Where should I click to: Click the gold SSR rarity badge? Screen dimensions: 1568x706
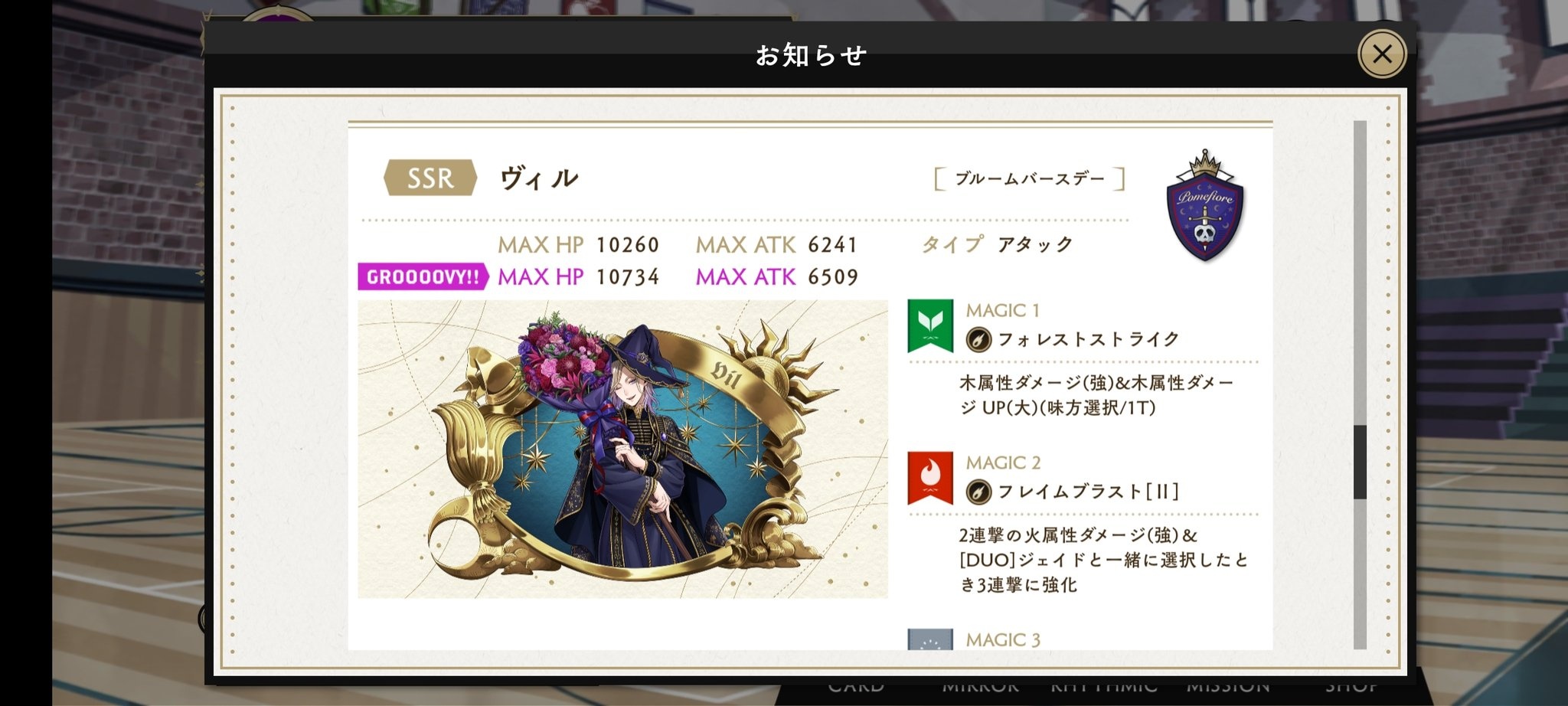(x=430, y=178)
